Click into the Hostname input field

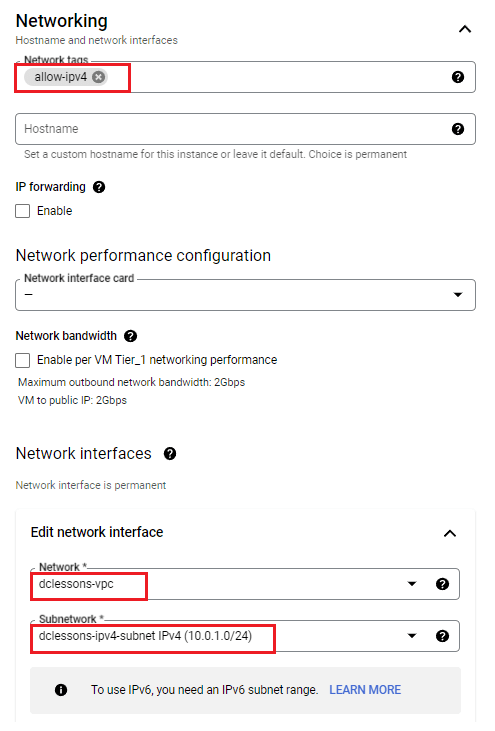coord(233,129)
